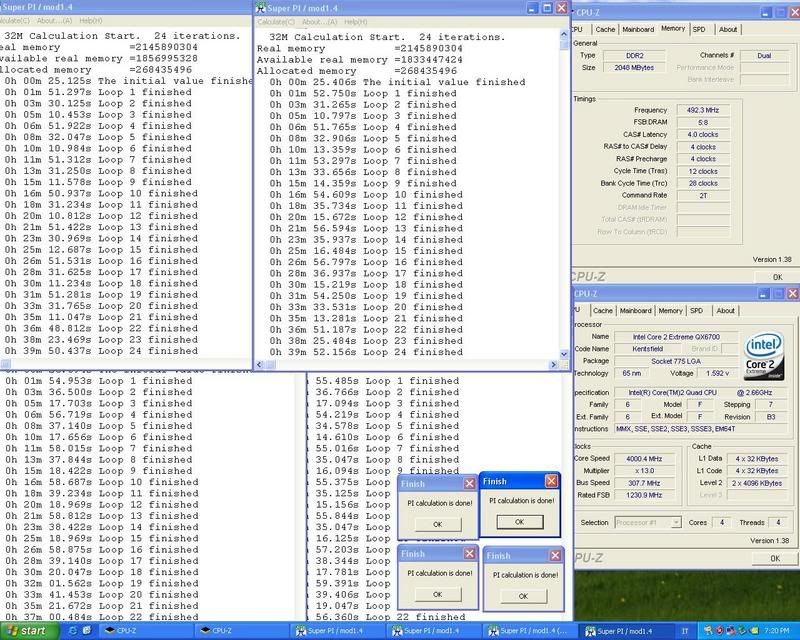Close the active Finish dialog via its red X

[x=551, y=481]
